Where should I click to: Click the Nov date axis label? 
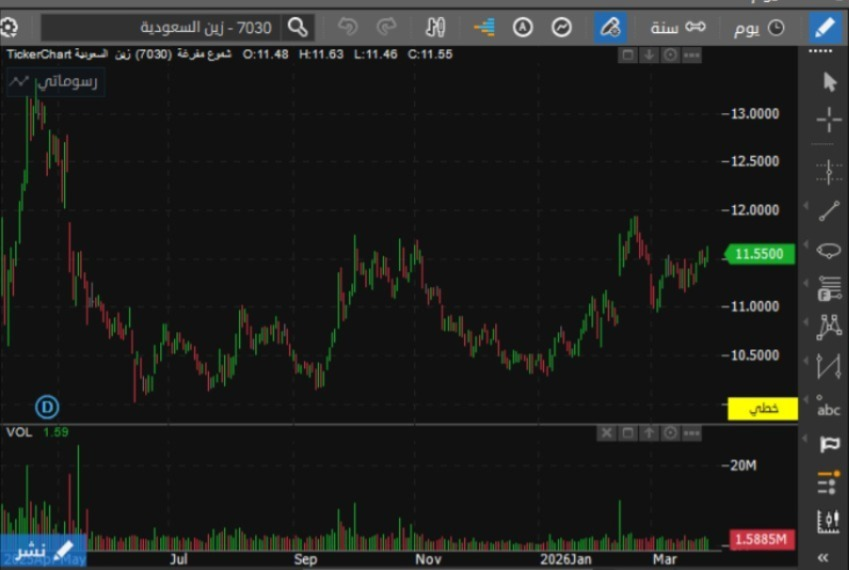[x=428, y=559]
